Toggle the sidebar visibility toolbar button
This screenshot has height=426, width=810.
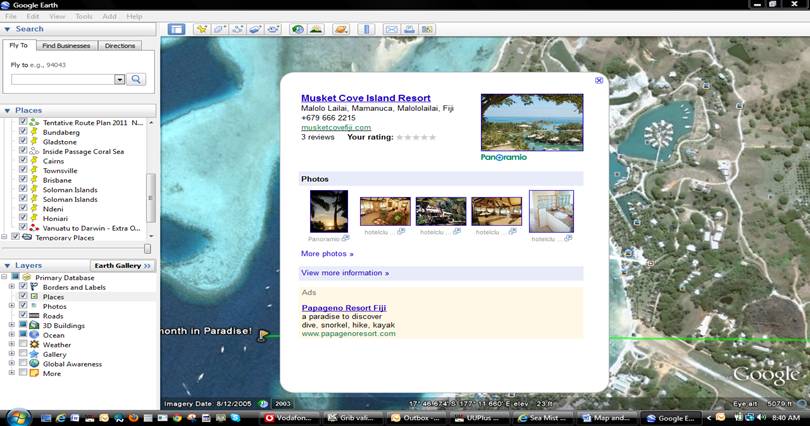pos(177,29)
